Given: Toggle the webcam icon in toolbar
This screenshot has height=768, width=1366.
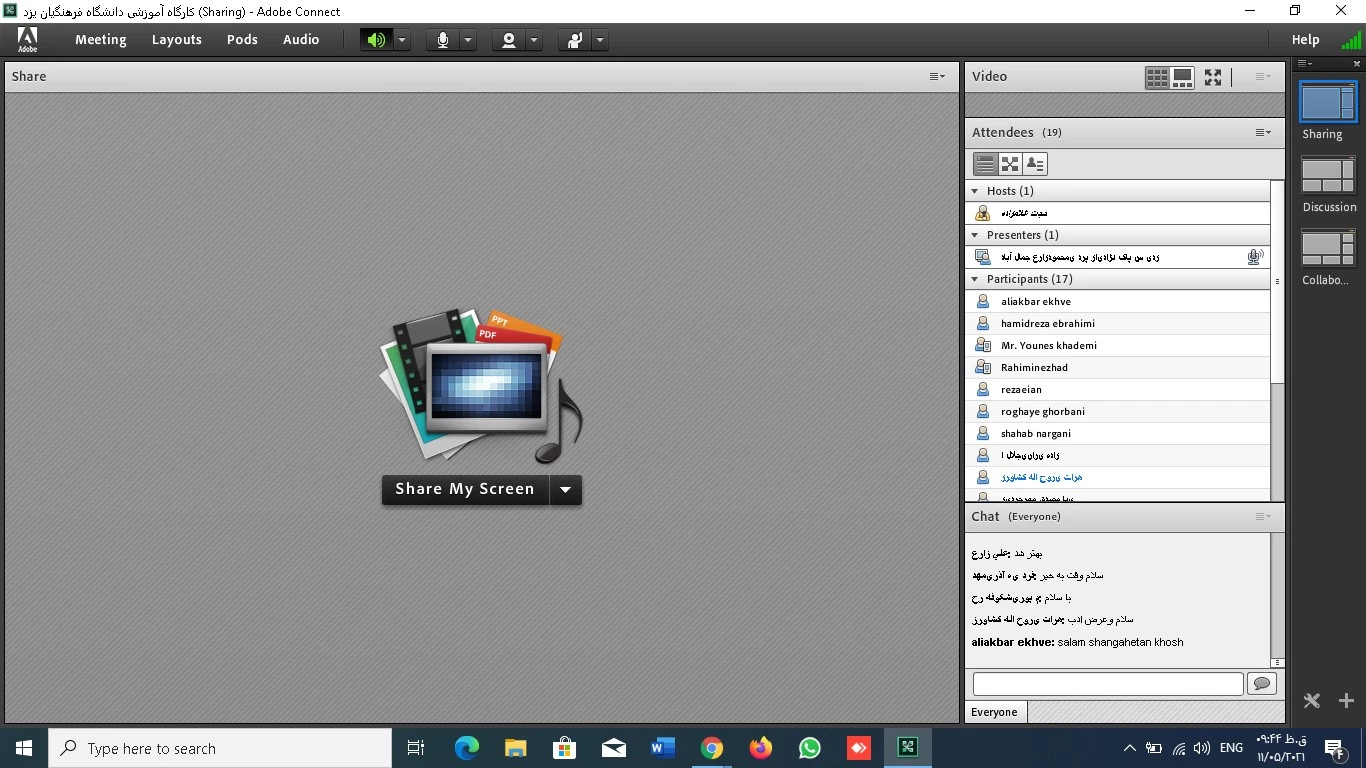Looking at the screenshot, I should click(509, 40).
